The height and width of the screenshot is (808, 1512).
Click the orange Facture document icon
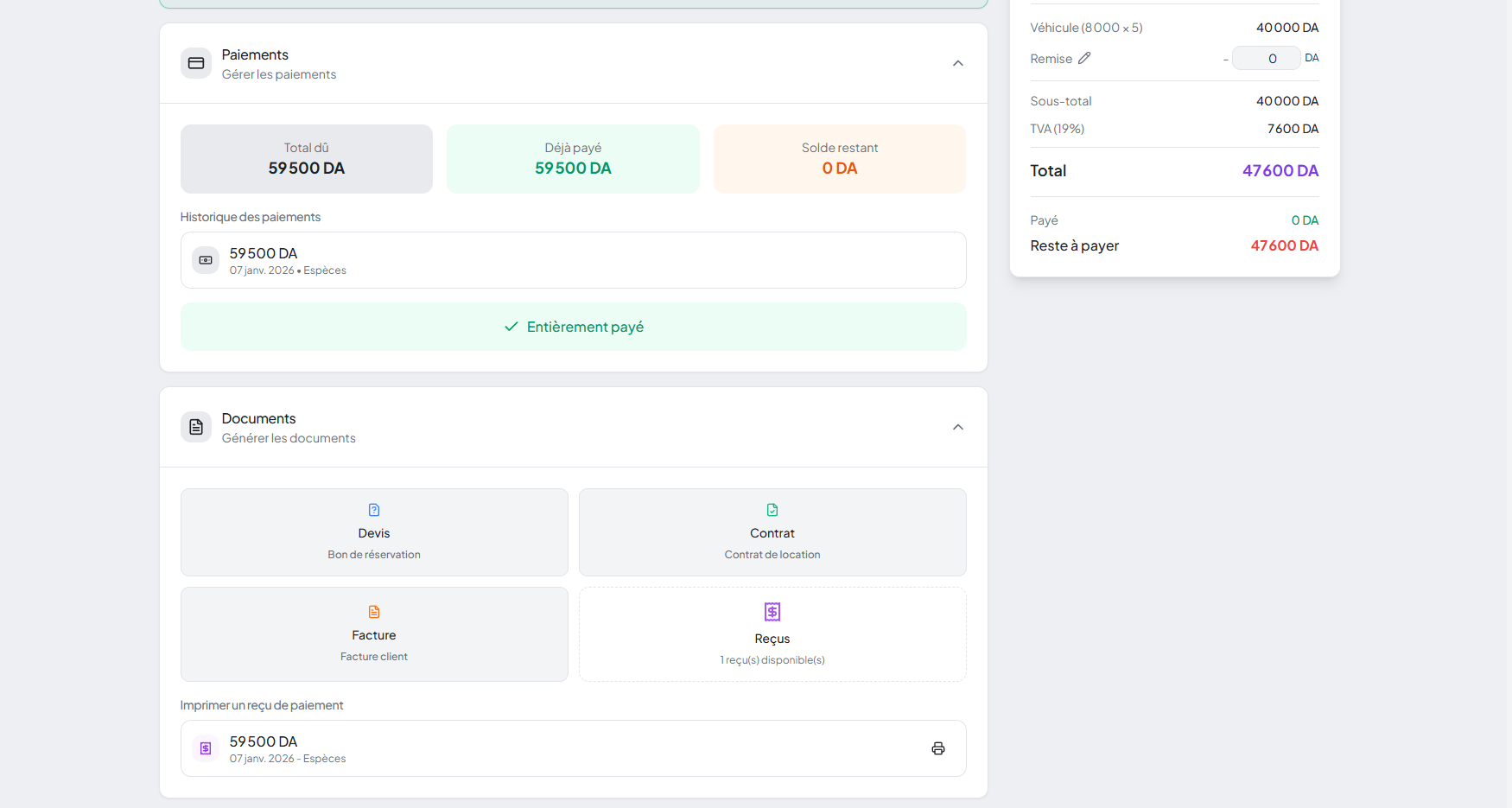374,612
